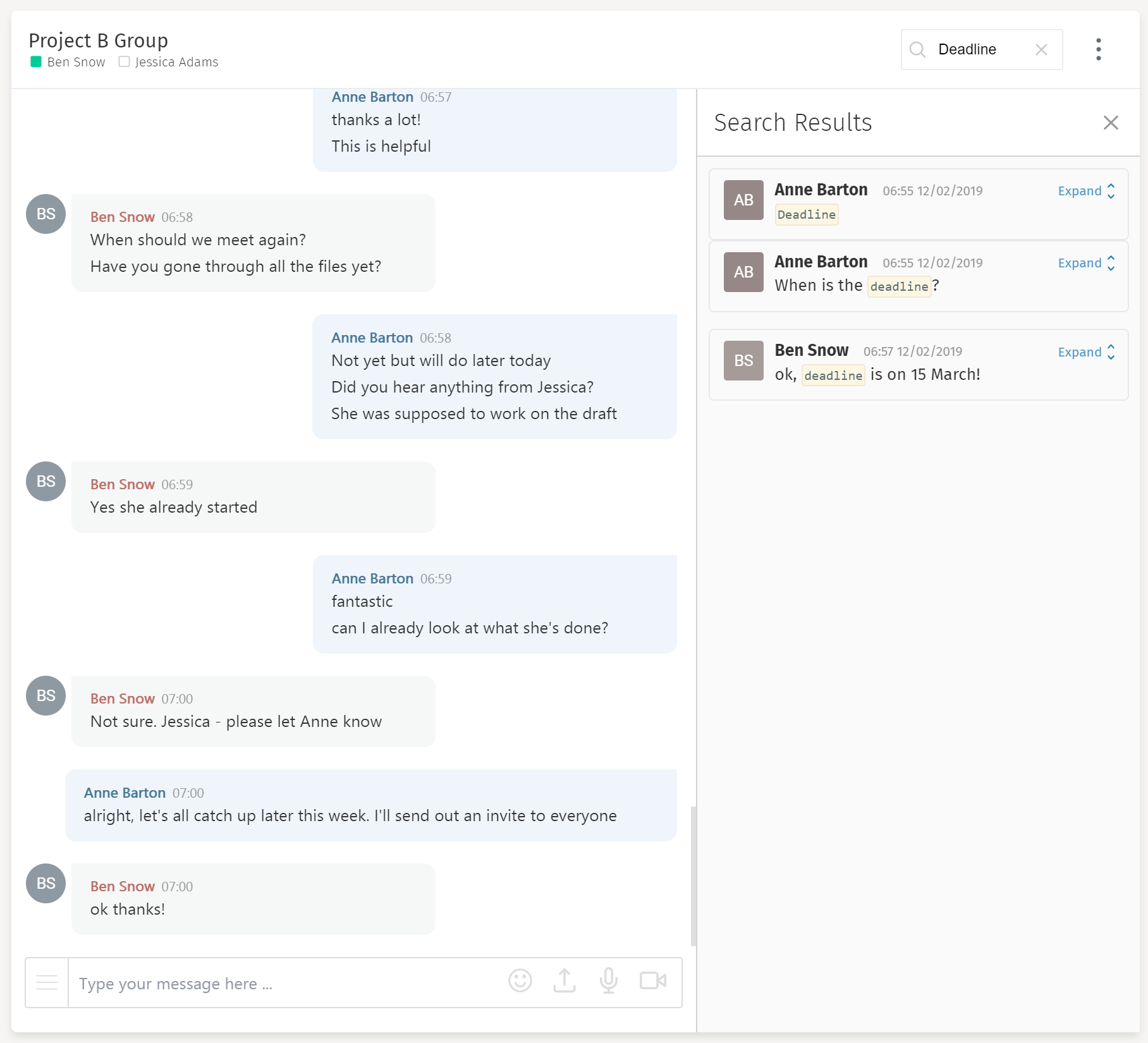Click Anne Barton's AB avatar in search results

point(743,200)
